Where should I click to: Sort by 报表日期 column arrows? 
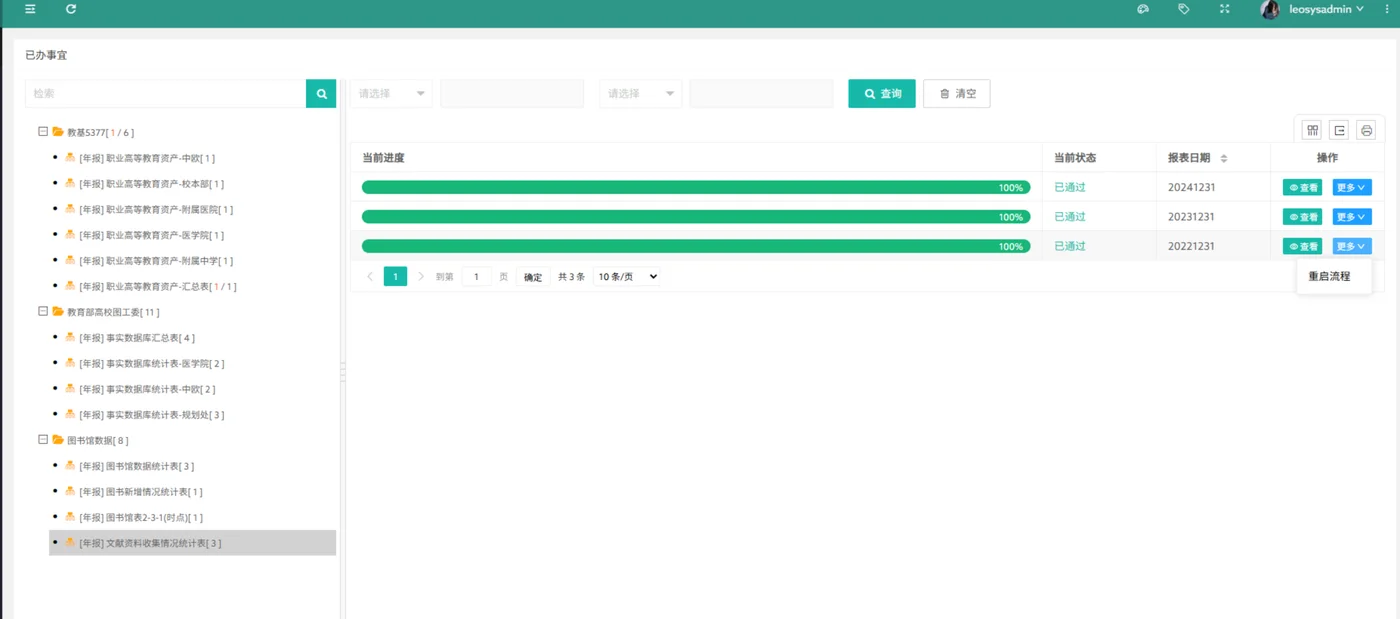[1223, 158]
